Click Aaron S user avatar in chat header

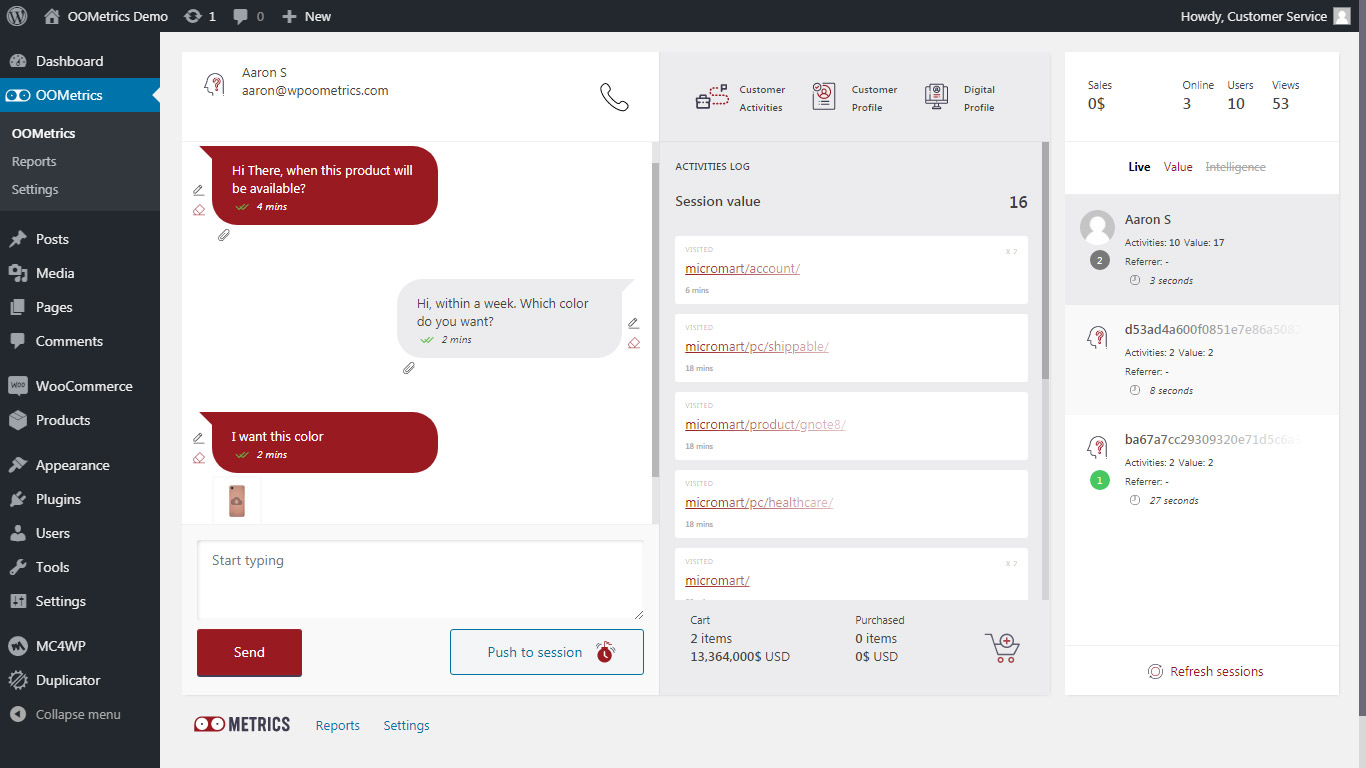pyautogui.click(x=213, y=85)
